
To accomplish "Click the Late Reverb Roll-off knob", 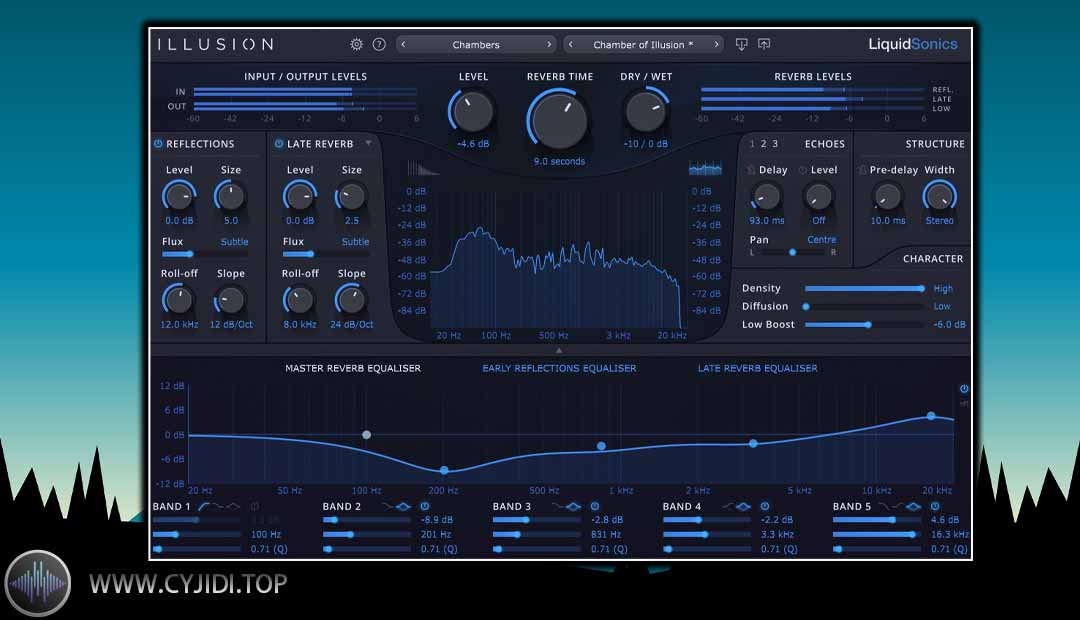I will pyautogui.click(x=299, y=300).
